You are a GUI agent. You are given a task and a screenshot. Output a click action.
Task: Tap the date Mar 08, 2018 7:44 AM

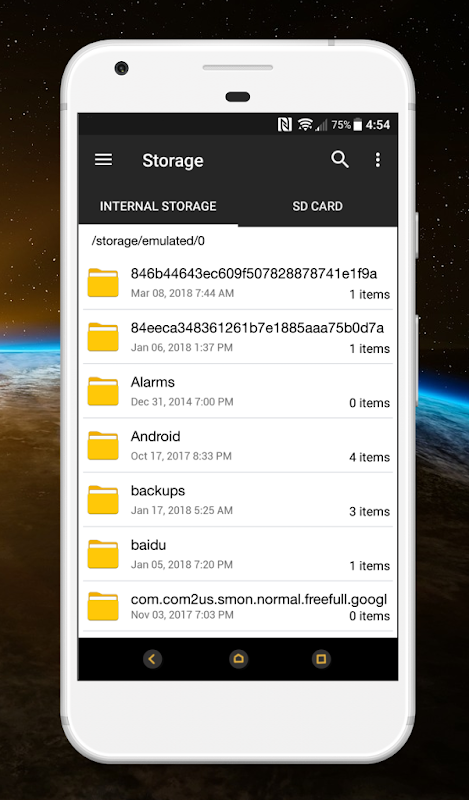click(182, 293)
